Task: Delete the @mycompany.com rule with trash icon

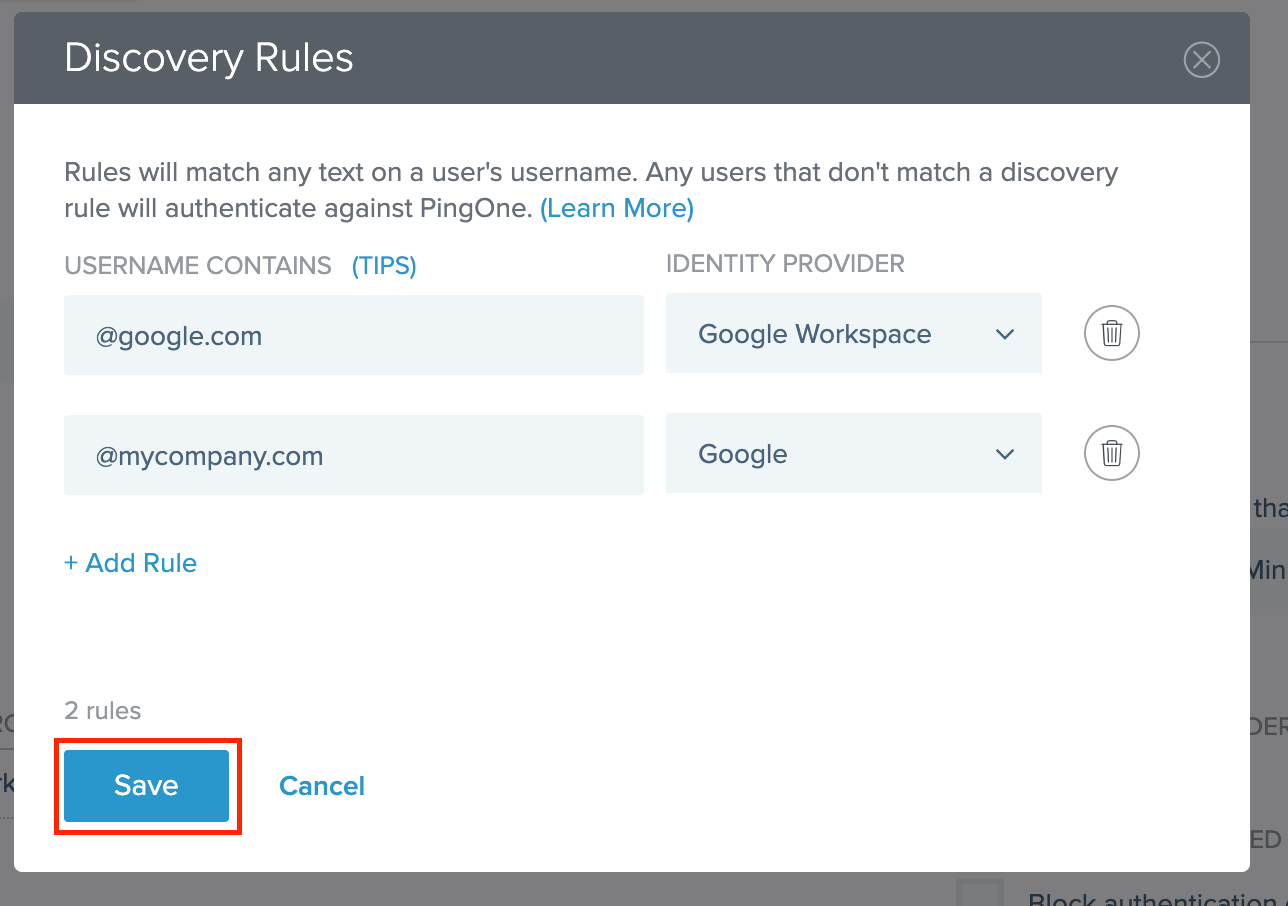Action: [x=1112, y=454]
